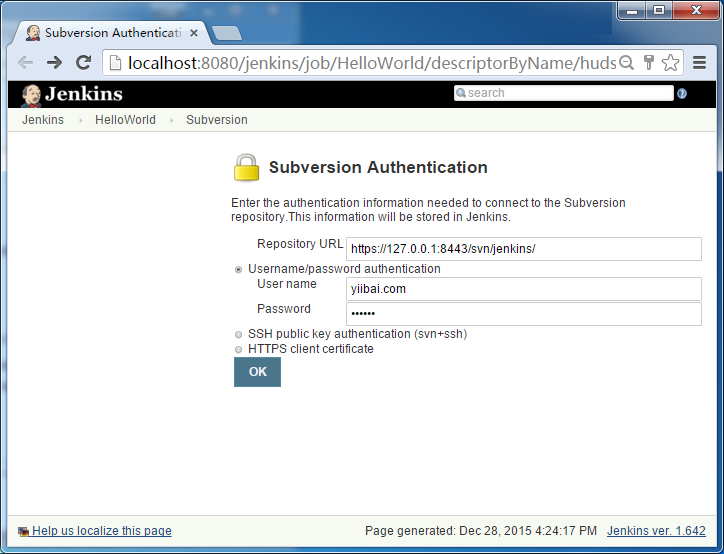Click the HelloWorld breadcrumb link
Screen dimensions: 724x554
125,120
